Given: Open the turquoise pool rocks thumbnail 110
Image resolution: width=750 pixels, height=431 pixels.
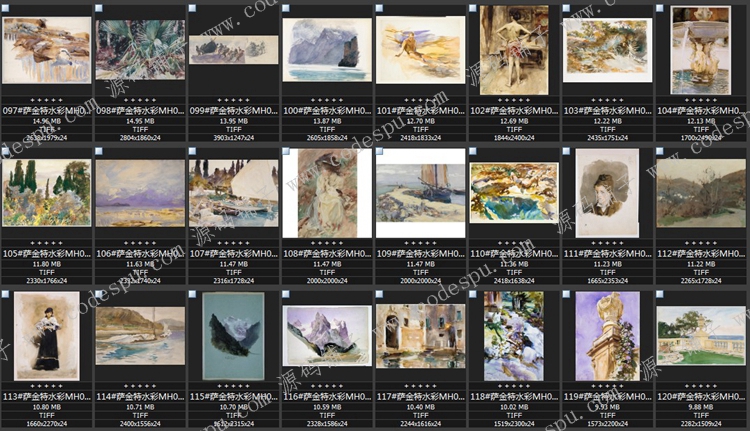Looking at the screenshot, I should click(x=514, y=193).
